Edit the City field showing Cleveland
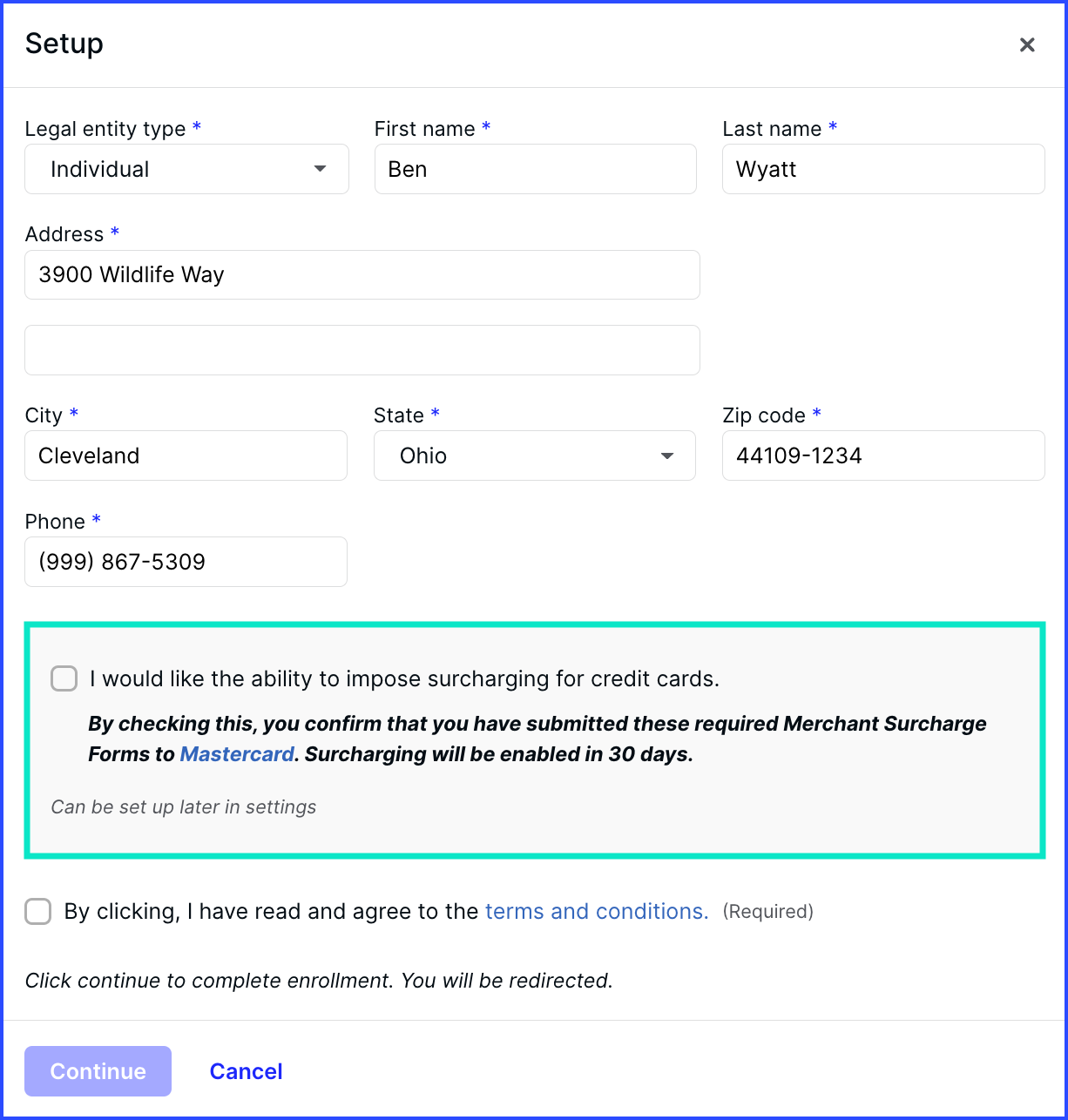This screenshot has width=1068, height=1120. (x=186, y=455)
